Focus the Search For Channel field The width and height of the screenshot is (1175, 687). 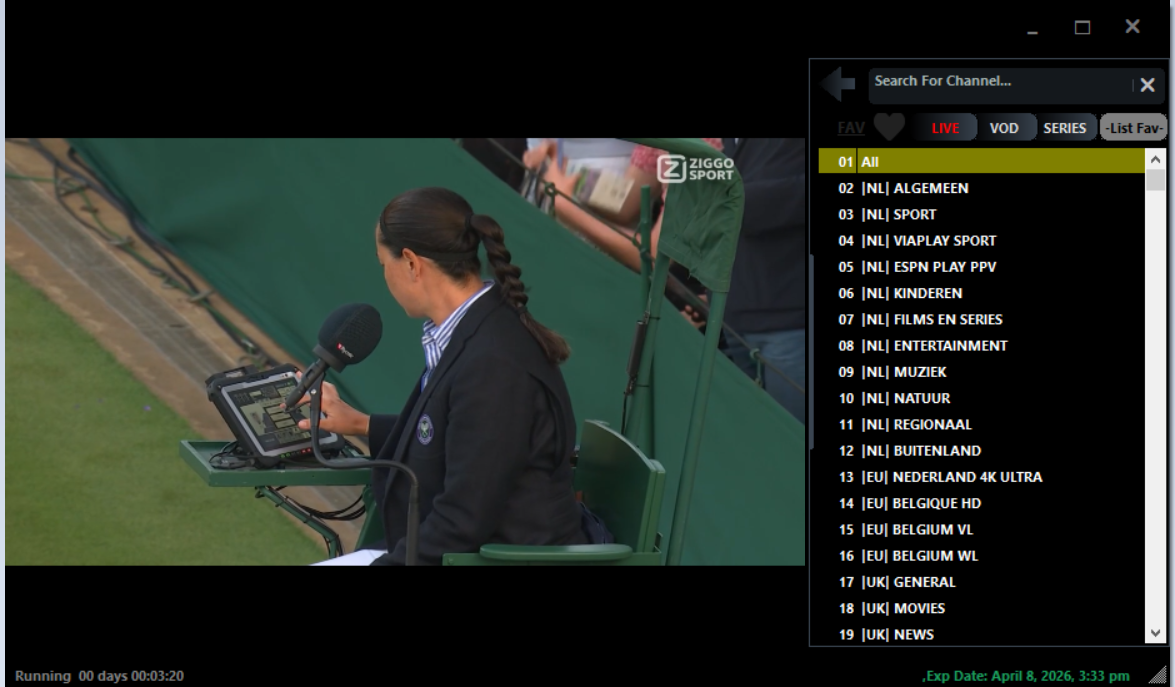click(x=1000, y=81)
